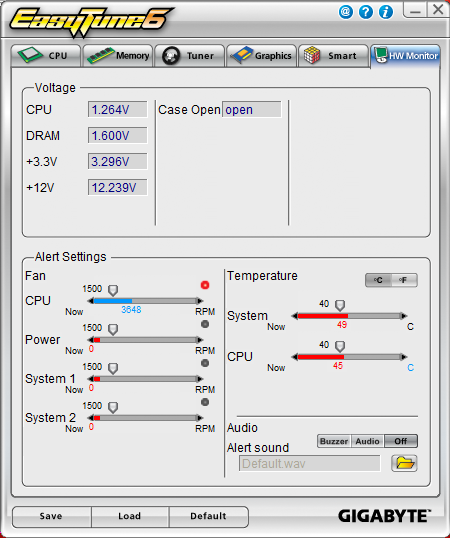Select the Graphics tab
Image resolution: width=450 pixels, height=538 pixels.
coord(261,56)
